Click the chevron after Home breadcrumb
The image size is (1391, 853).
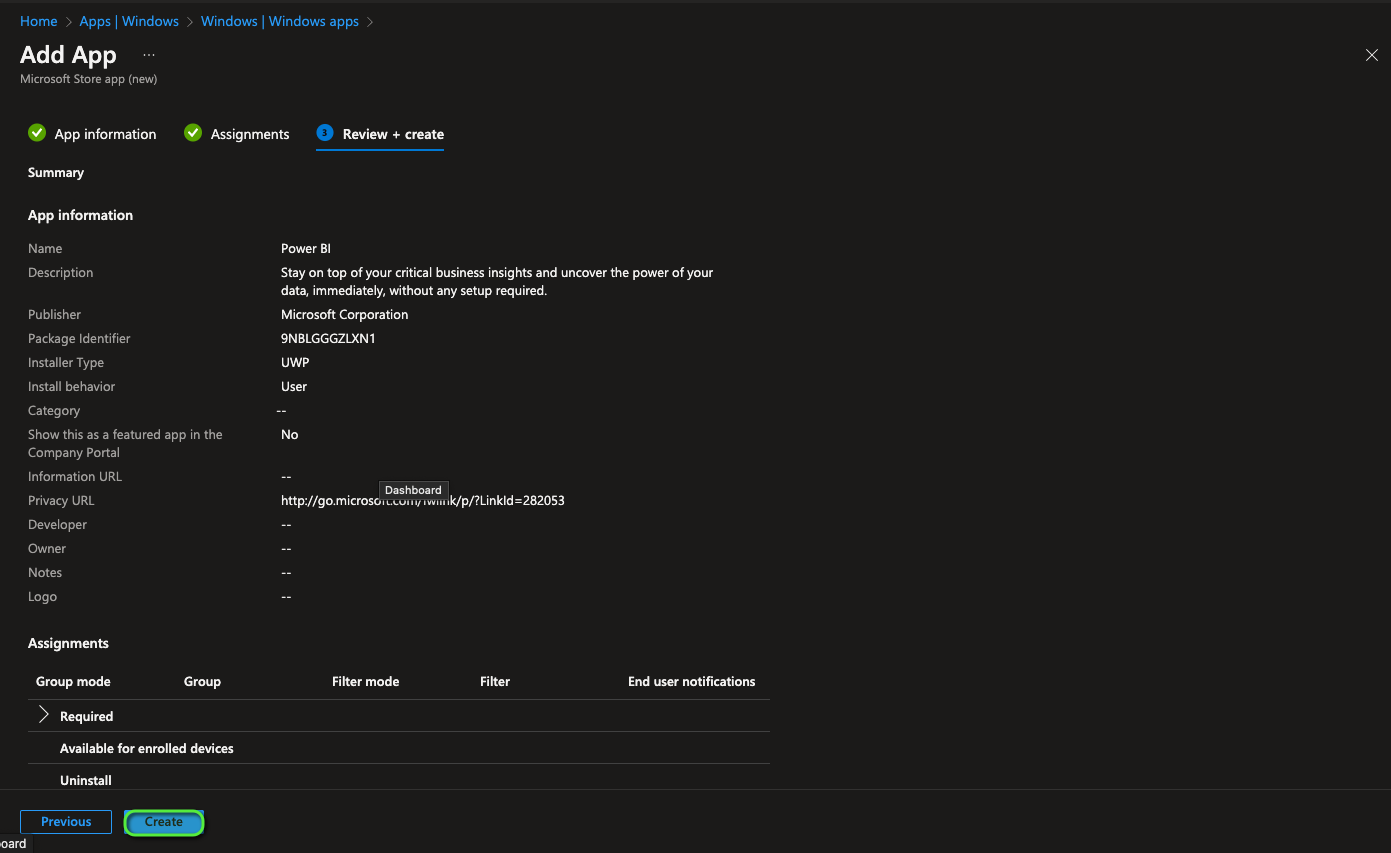(66, 20)
